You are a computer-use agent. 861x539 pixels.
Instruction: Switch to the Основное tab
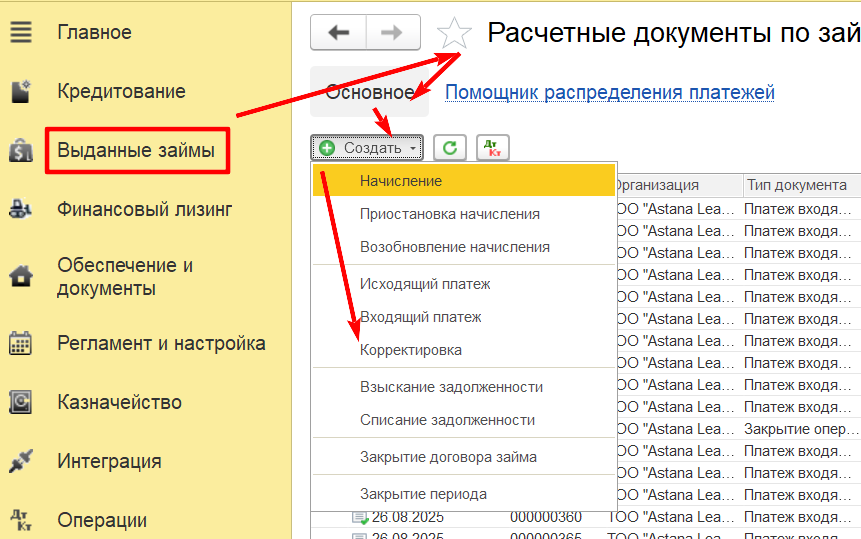pyautogui.click(x=370, y=92)
